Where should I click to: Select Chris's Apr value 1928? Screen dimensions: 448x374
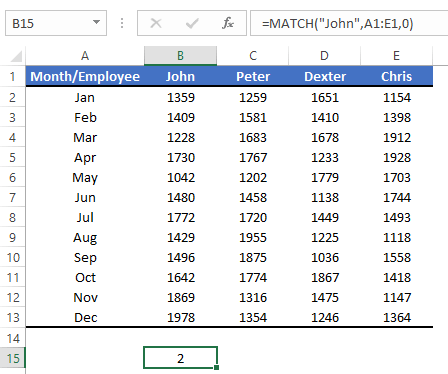click(x=396, y=157)
